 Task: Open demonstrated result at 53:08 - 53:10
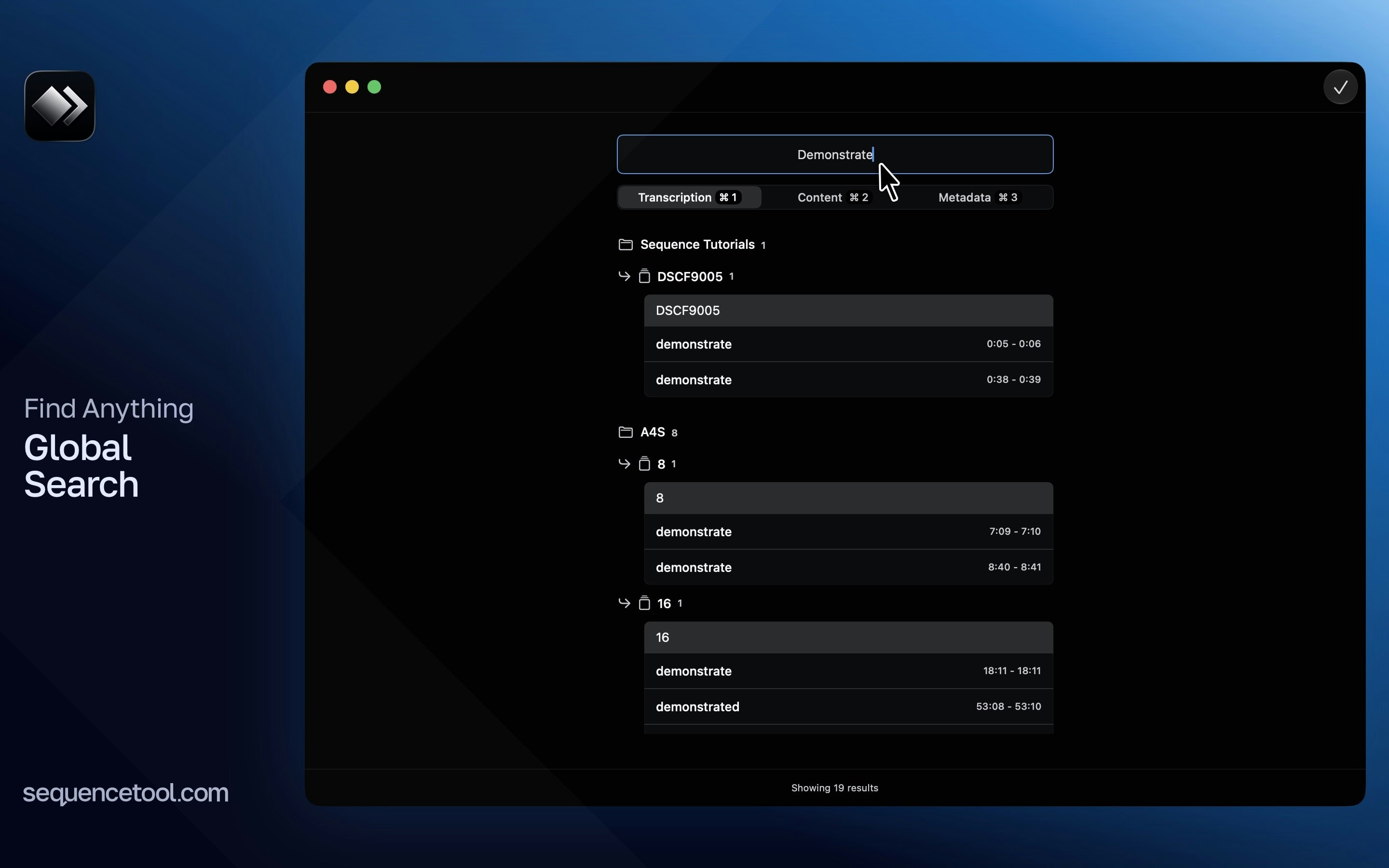pyautogui.click(x=848, y=707)
